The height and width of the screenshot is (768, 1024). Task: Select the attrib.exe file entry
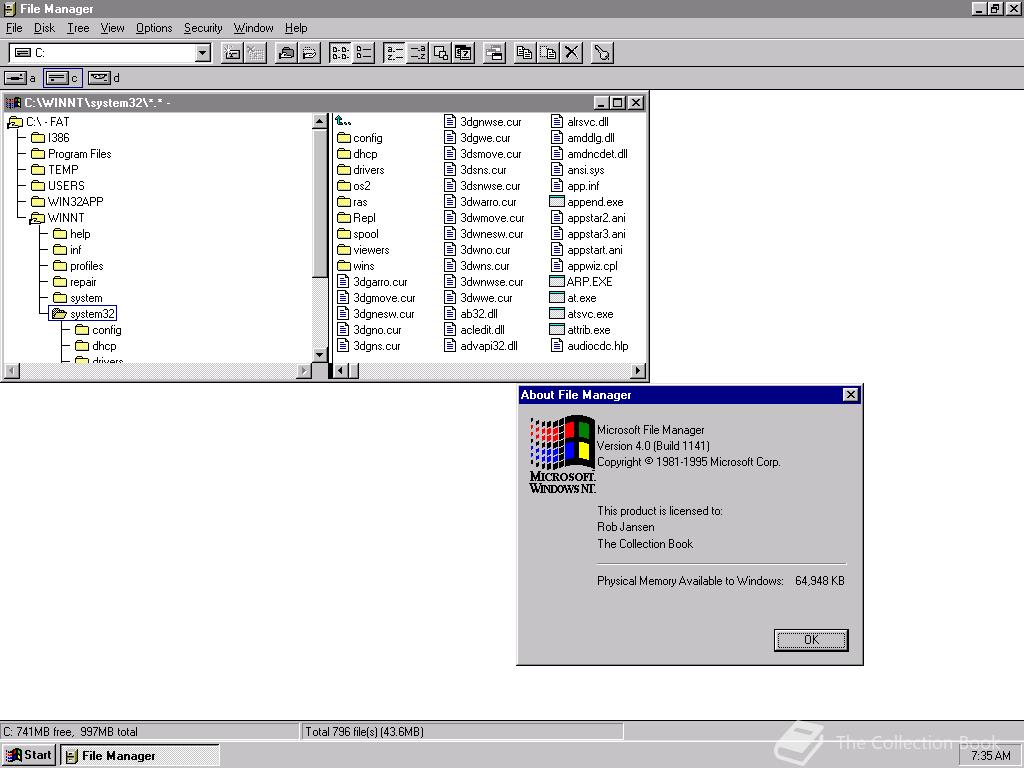[x=581, y=330]
